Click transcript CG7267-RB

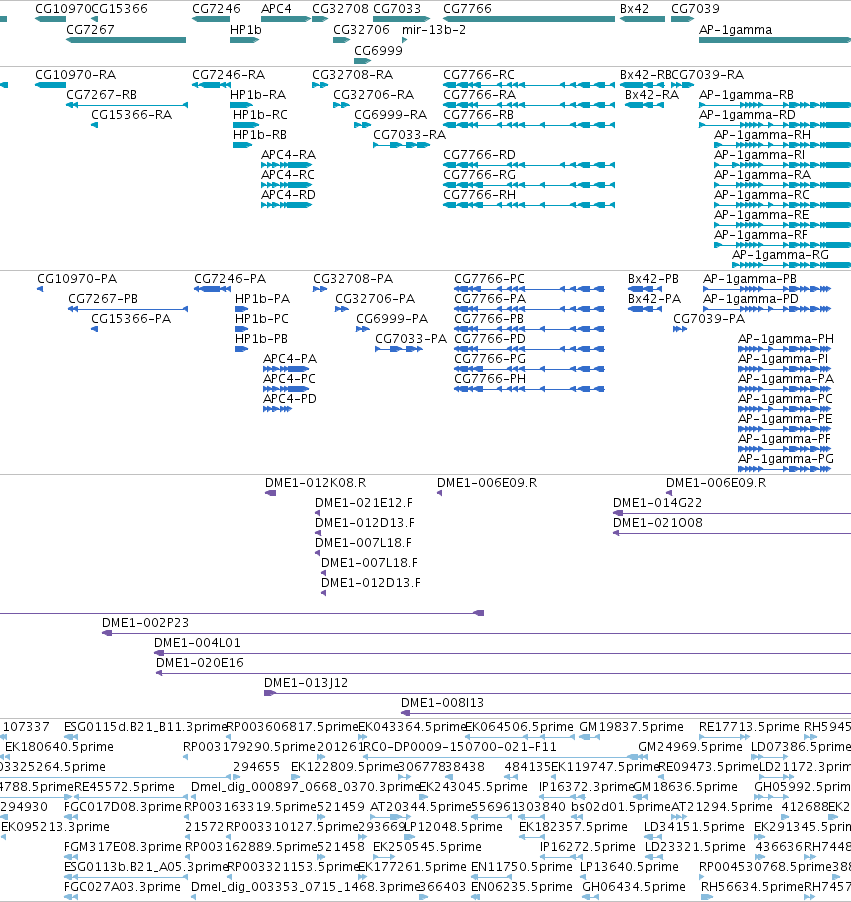click(x=101, y=95)
